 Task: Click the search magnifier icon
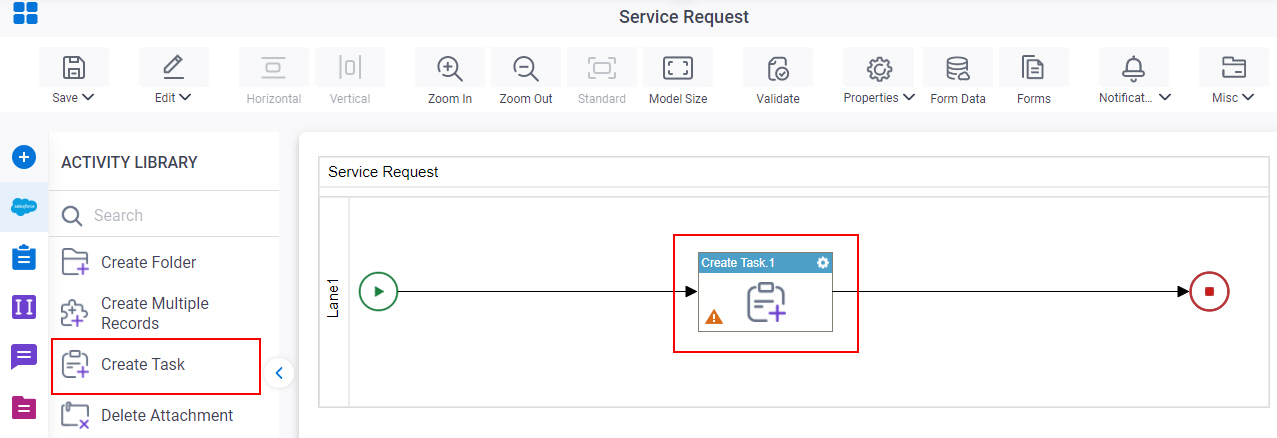tap(72, 216)
